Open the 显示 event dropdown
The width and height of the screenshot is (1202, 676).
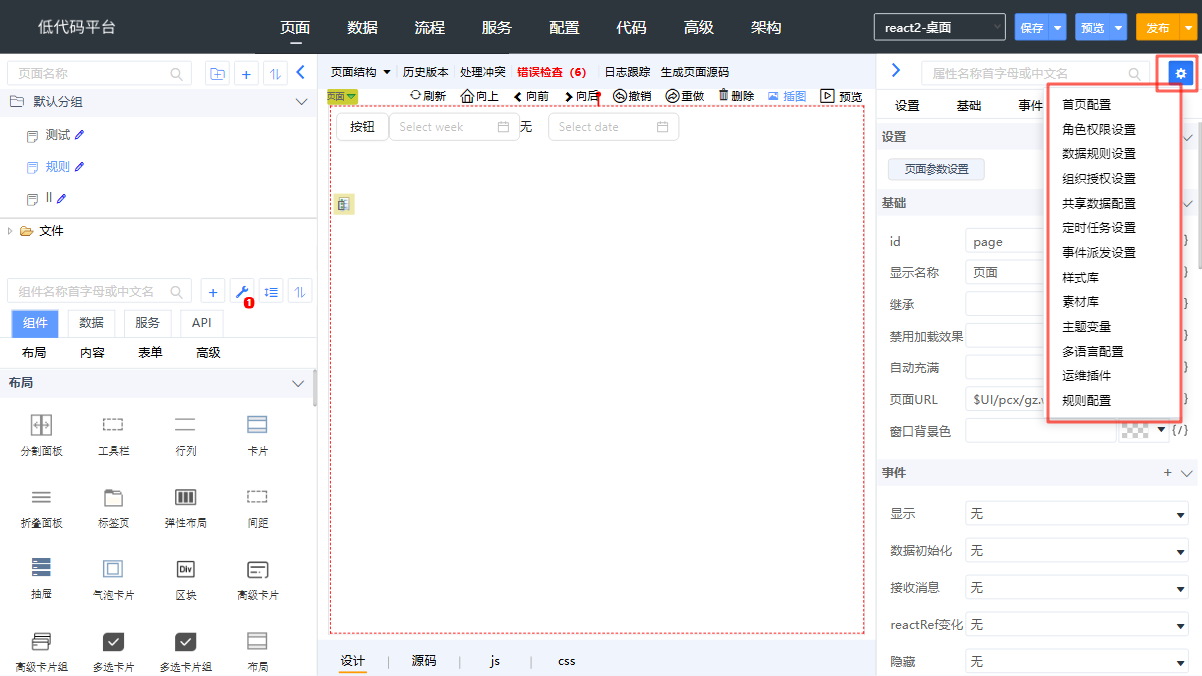(1077, 514)
